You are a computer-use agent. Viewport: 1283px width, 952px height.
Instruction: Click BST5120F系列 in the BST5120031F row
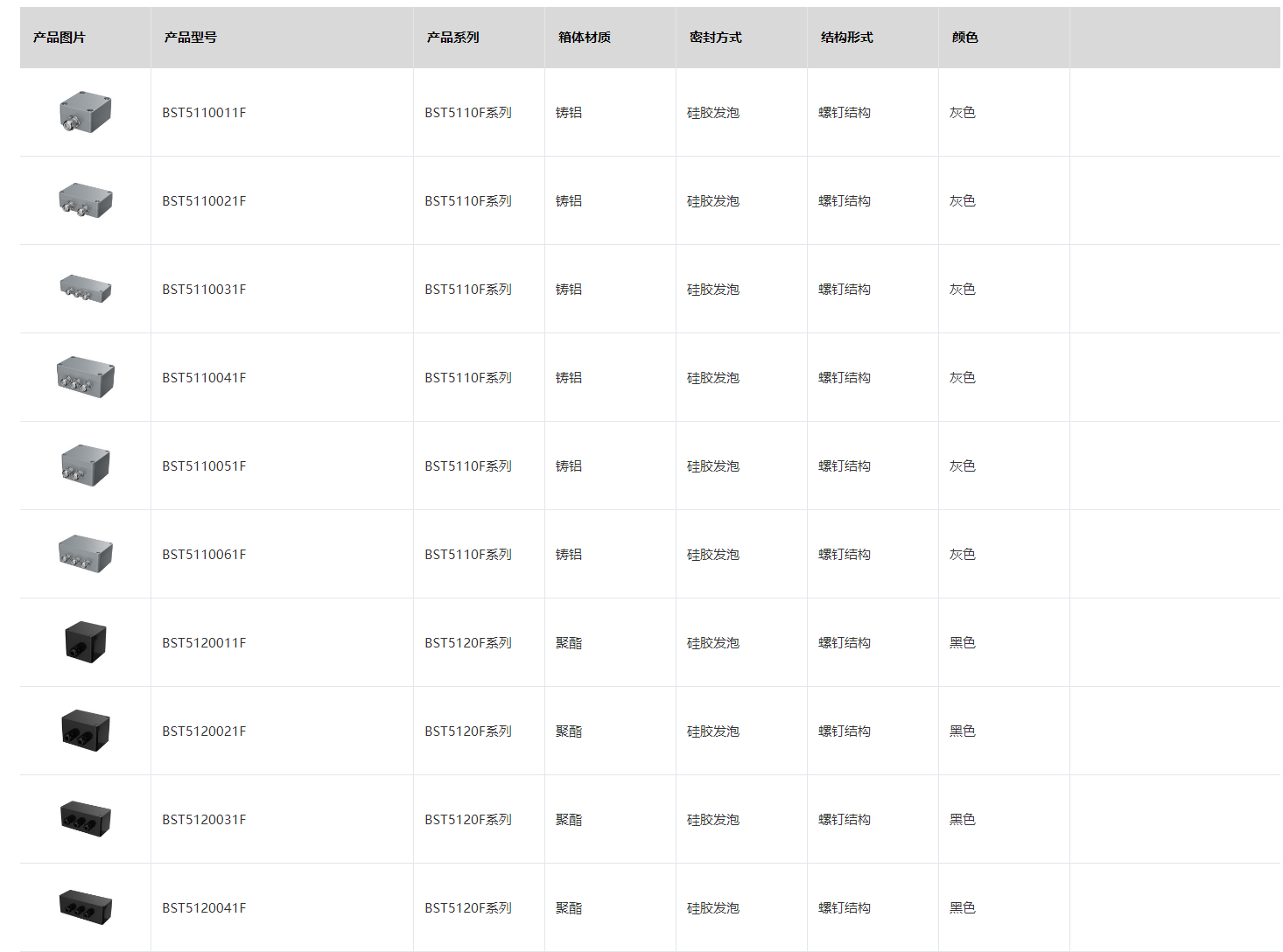tap(468, 820)
